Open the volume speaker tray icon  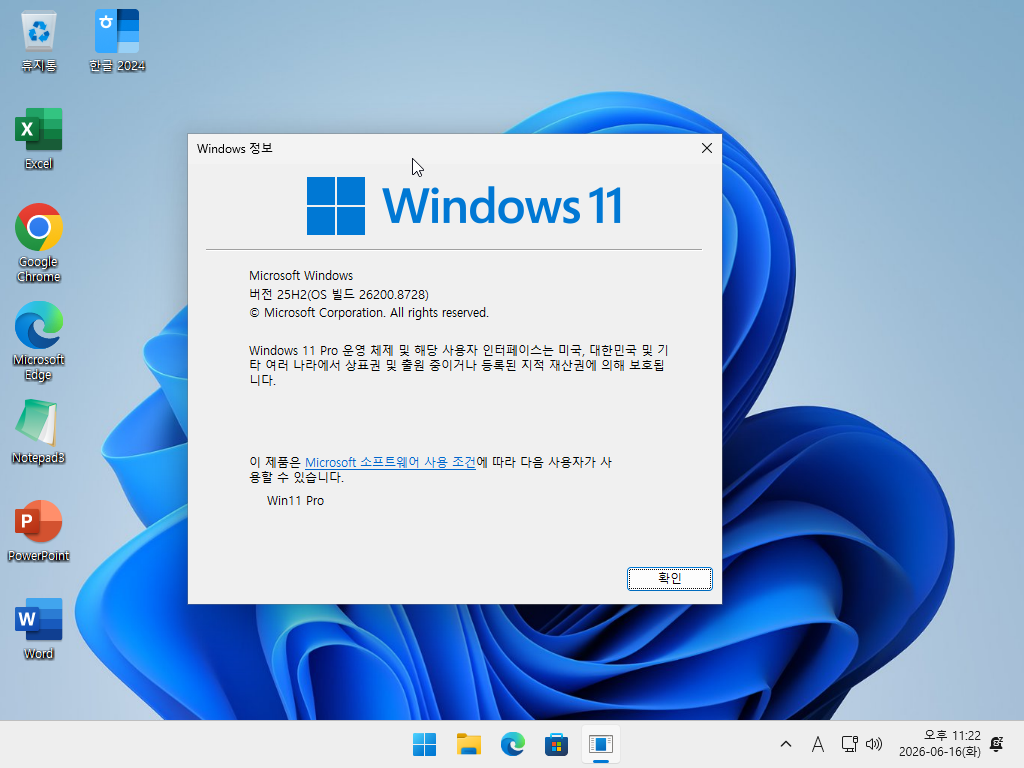tap(874, 744)
